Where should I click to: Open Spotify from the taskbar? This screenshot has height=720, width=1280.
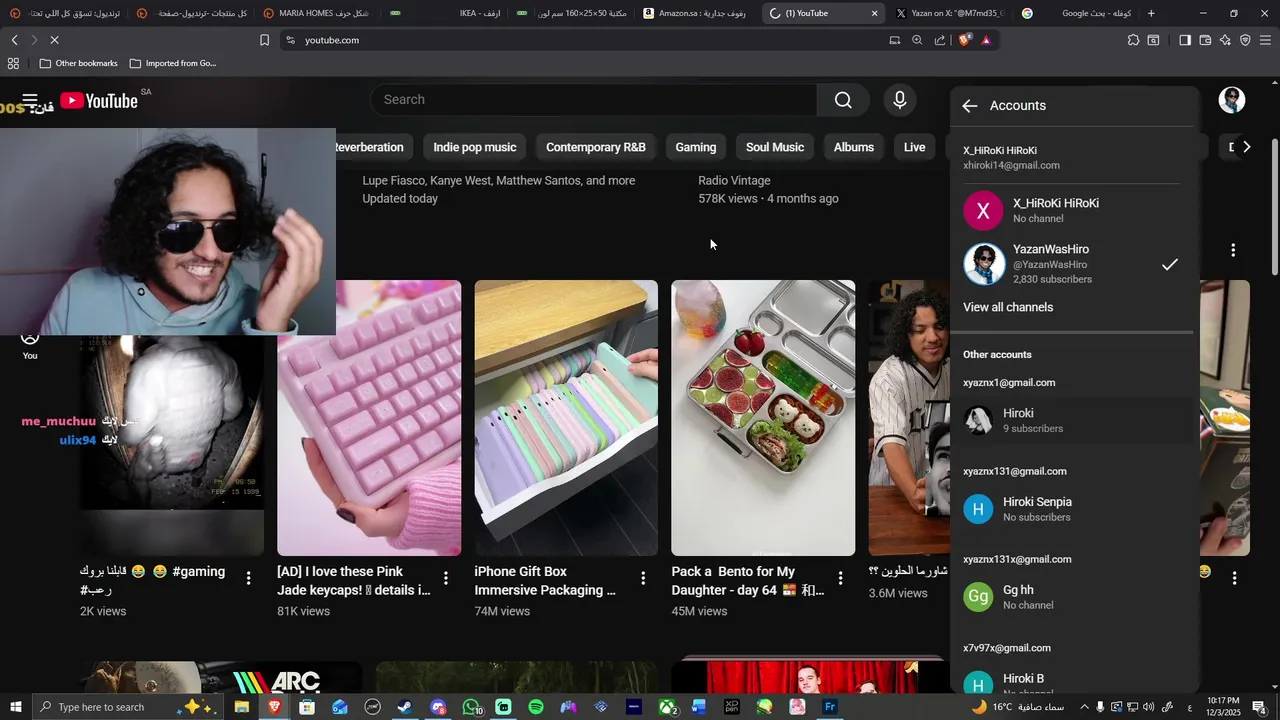pyautogui.click(x=536, y=707)
